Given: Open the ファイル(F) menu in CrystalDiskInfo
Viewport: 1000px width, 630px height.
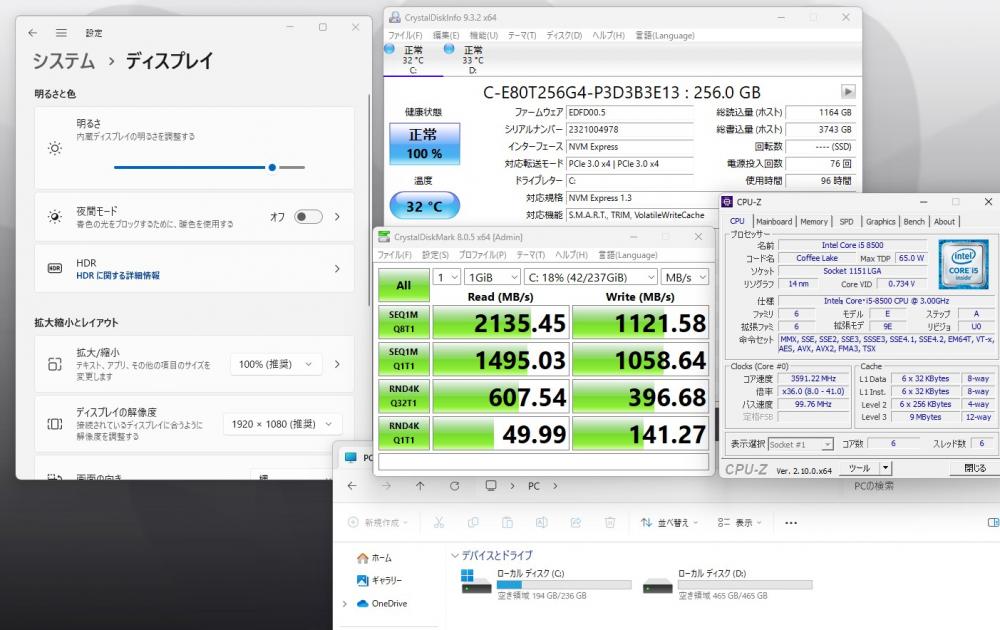Looking at the screenshot, I should [405, 36].
